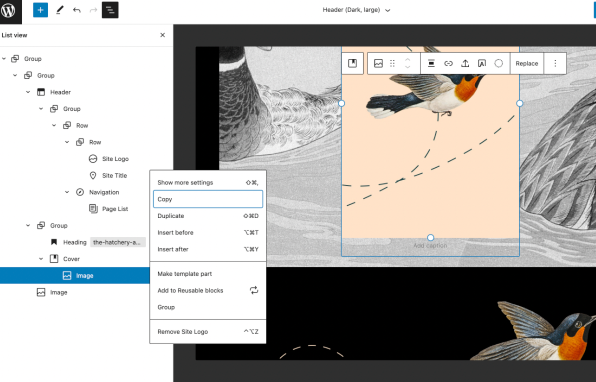Image resolution: width=596 pixels, height=382 pixels.
Task: Insert link using the link icon
Action: point(449,63)
